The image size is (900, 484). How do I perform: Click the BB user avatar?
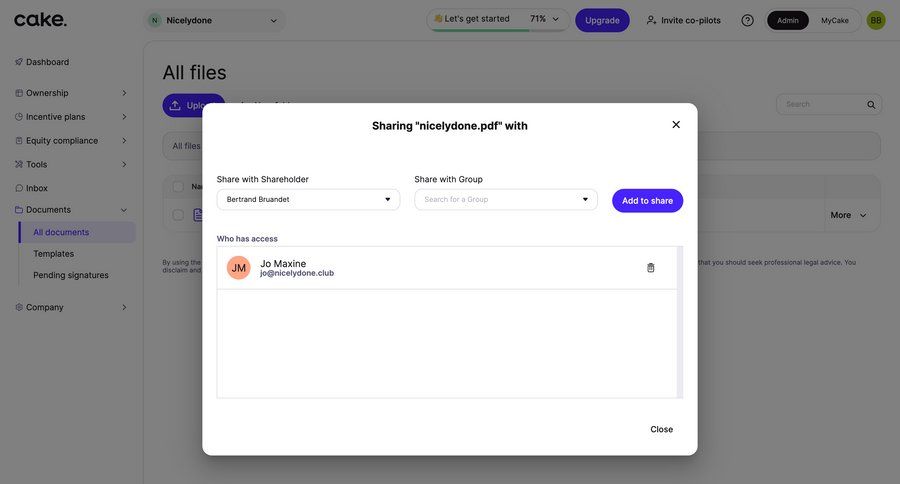pyautogui.click(x=876, y=20)
